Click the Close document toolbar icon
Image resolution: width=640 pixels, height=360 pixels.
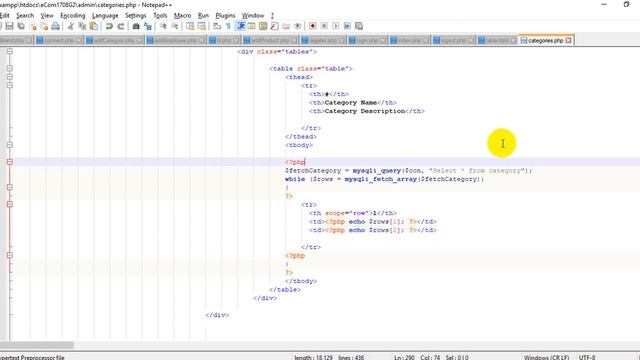tap(33, 26)
